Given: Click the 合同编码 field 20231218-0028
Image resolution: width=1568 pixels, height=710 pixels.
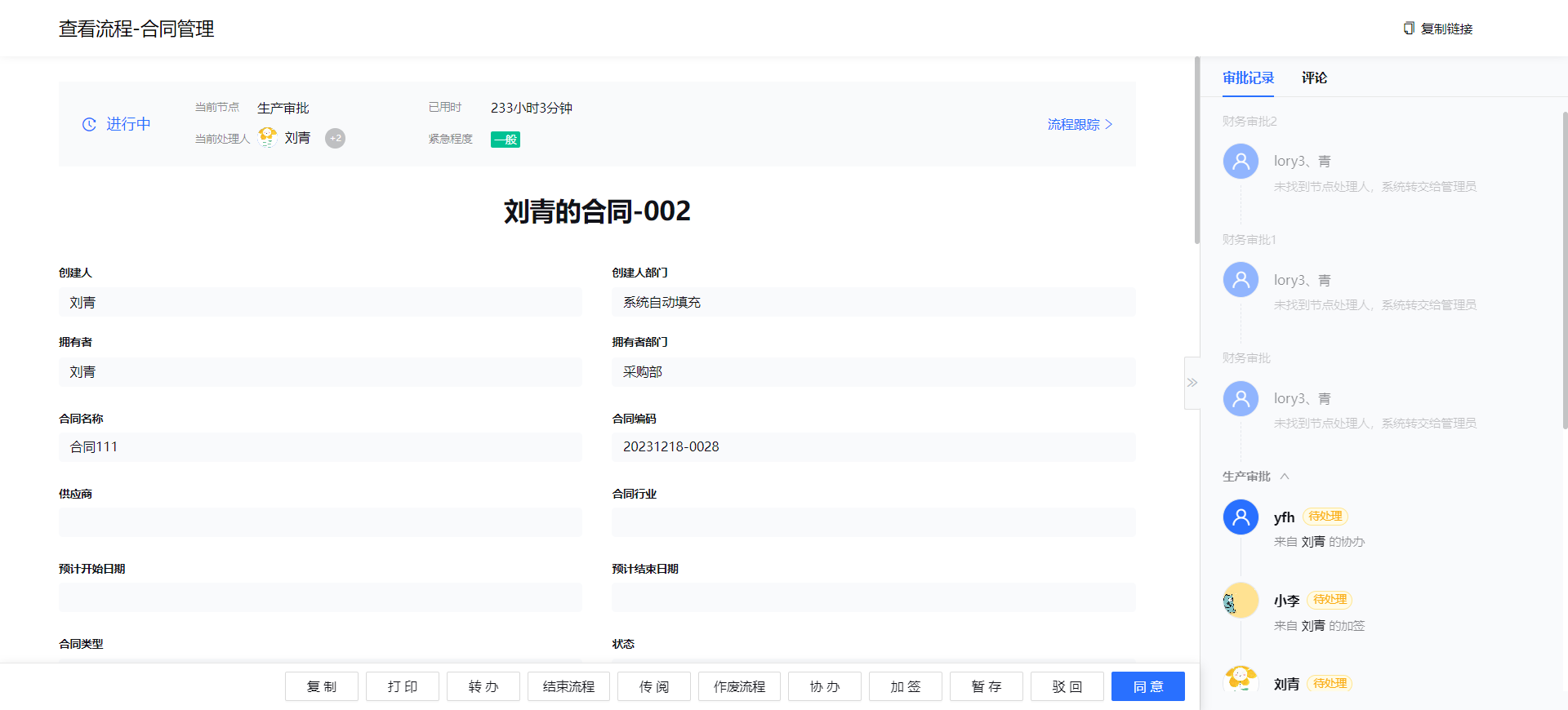Looking at the screenshot, I should tap(874, 447).
